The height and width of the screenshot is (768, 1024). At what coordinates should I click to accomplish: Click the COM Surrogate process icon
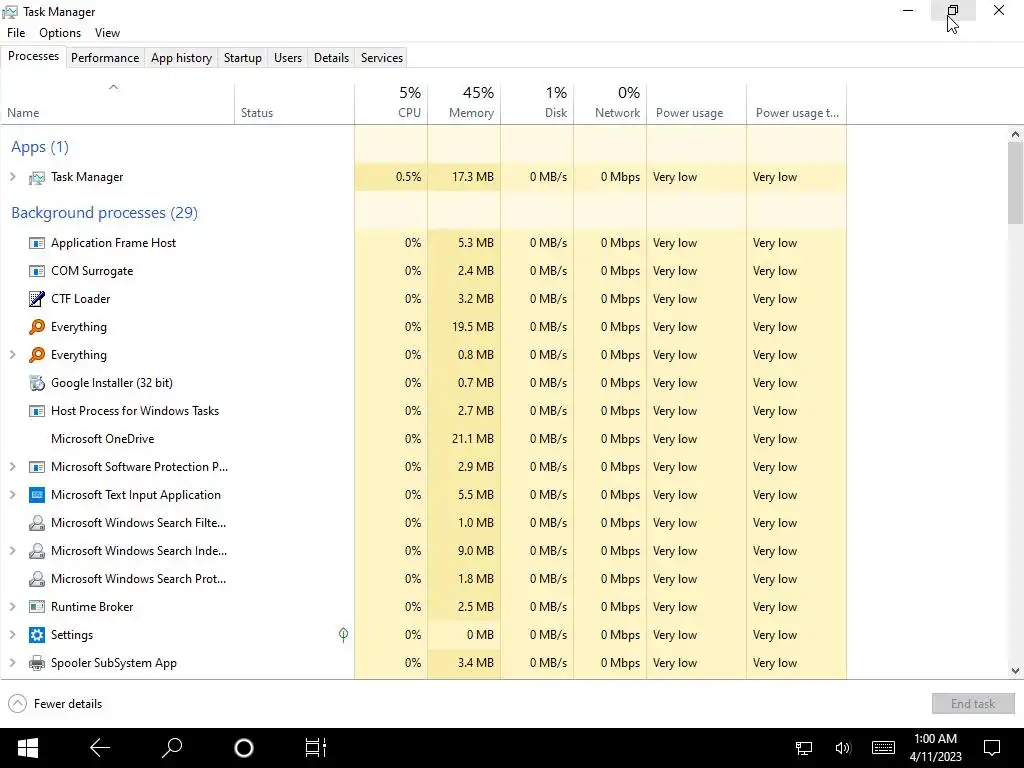click(37, 271)
